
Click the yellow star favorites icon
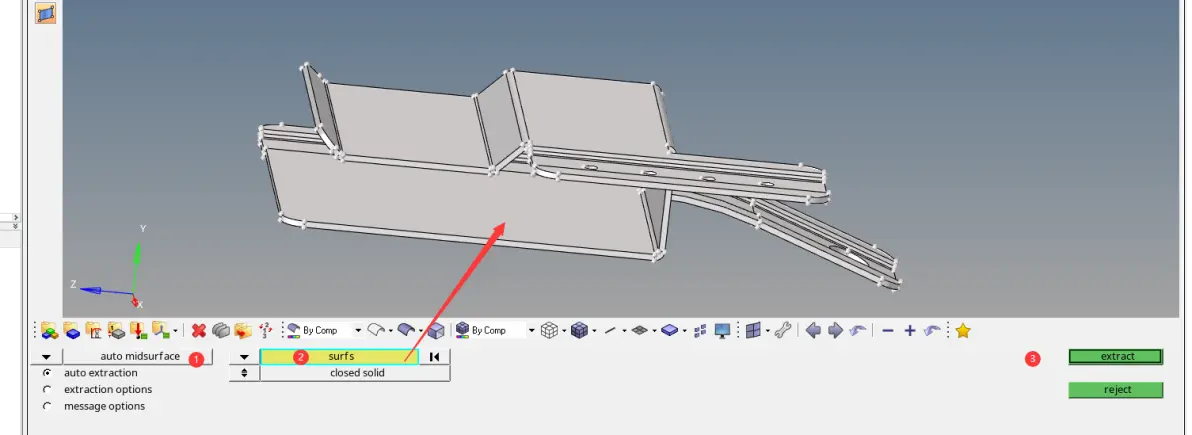[x=963, y=331]
